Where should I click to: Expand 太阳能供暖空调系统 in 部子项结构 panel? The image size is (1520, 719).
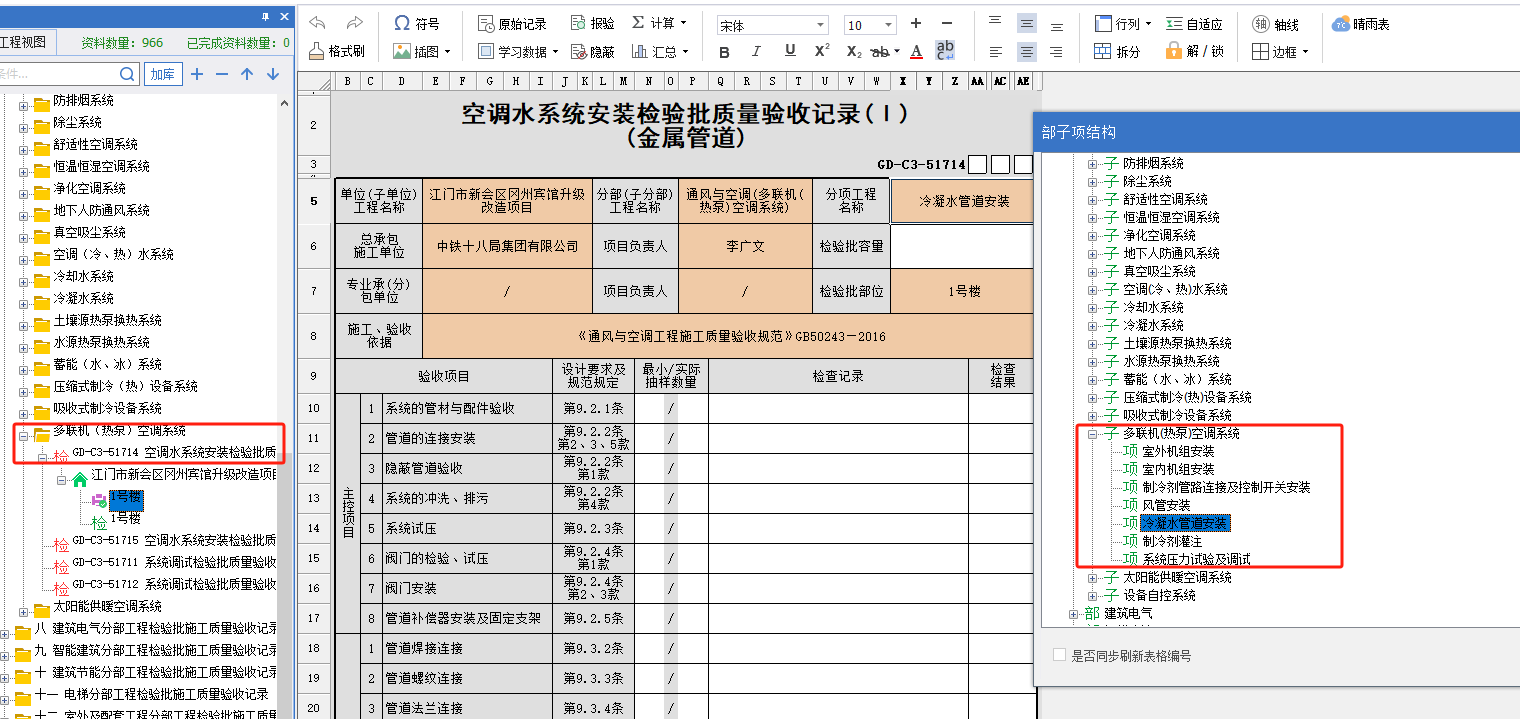(1093, 577)
